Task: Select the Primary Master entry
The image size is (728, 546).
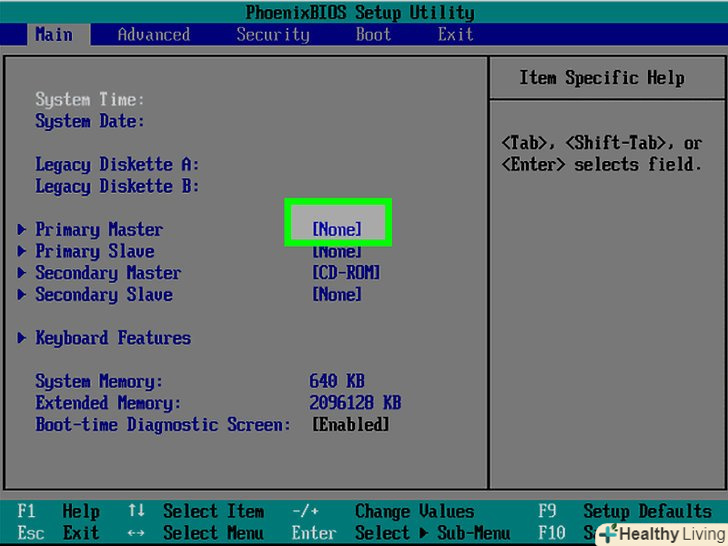Action: [x=99, y=230]
